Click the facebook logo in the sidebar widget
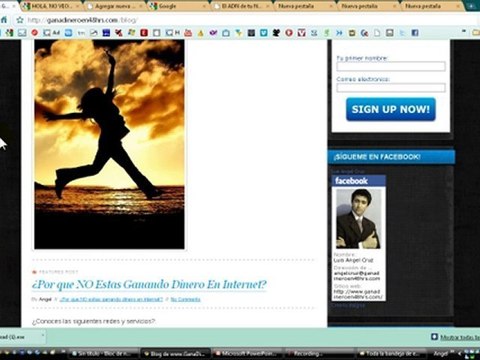Screen dimensions: 480x360 [351, 181]
